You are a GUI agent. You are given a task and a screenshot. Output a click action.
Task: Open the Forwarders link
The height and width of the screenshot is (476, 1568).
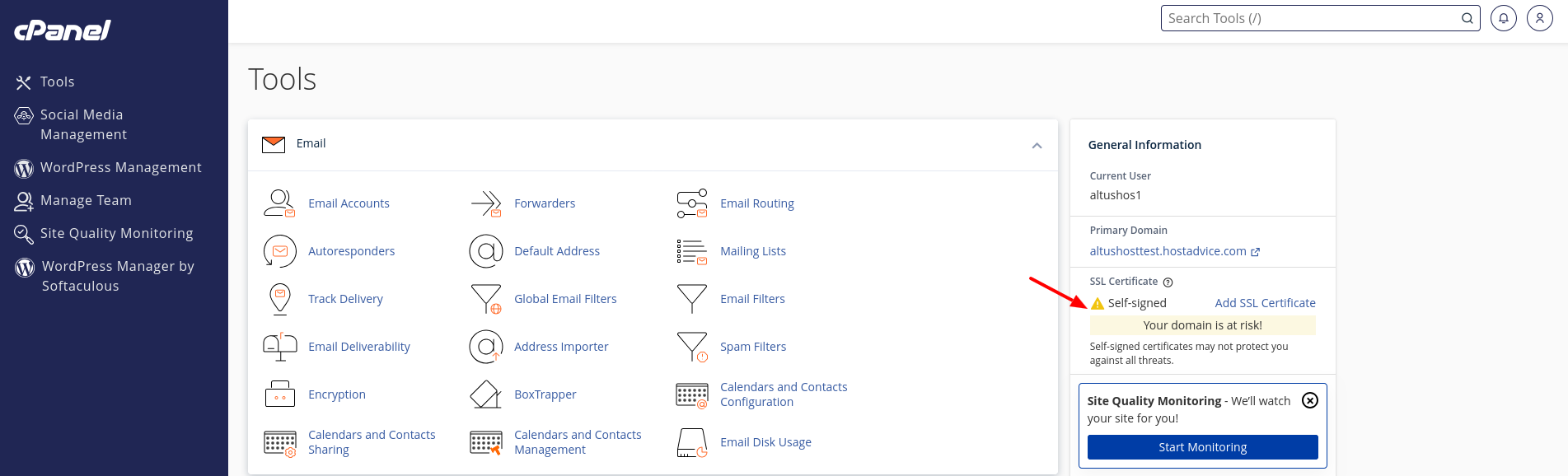(545, 203)
